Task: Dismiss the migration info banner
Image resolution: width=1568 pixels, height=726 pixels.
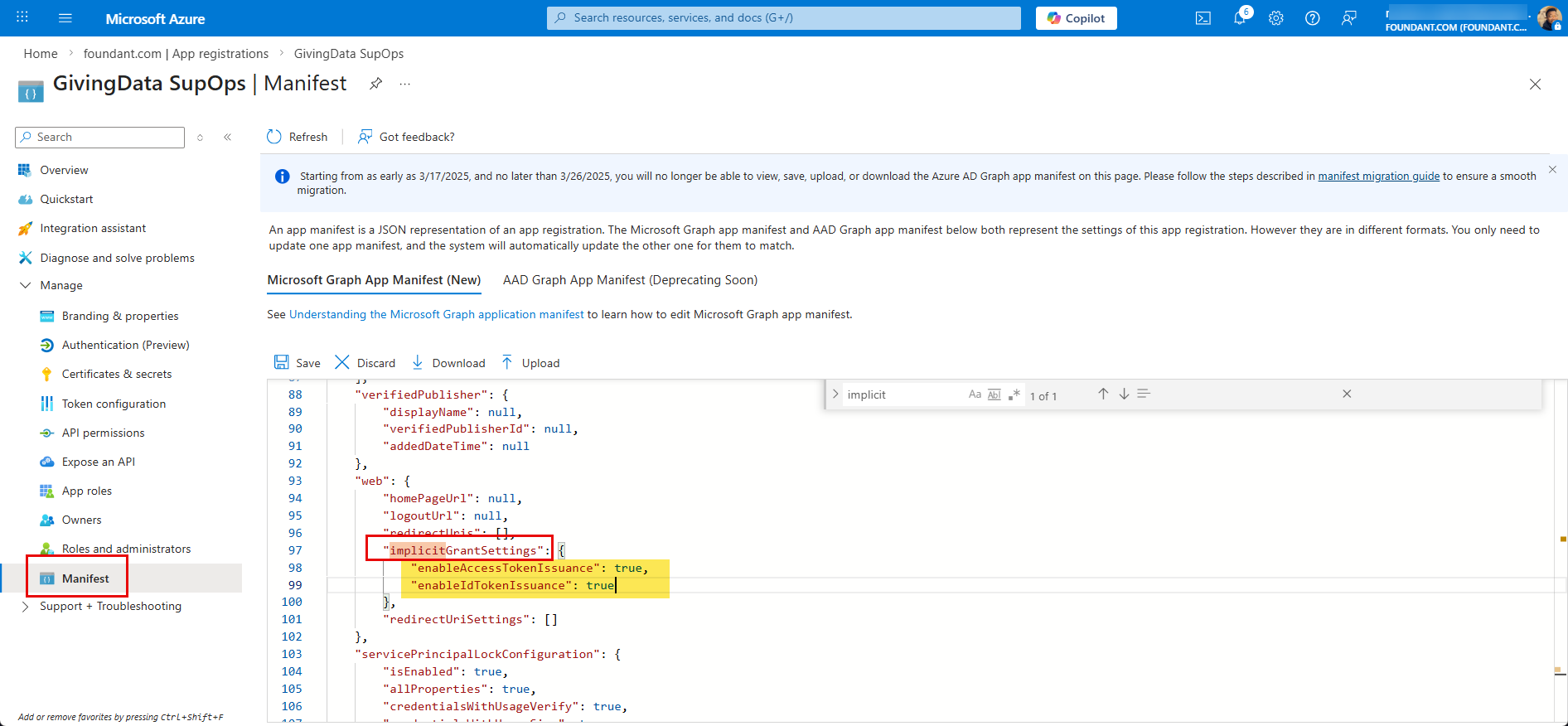Action: (x=1552, y=170)
